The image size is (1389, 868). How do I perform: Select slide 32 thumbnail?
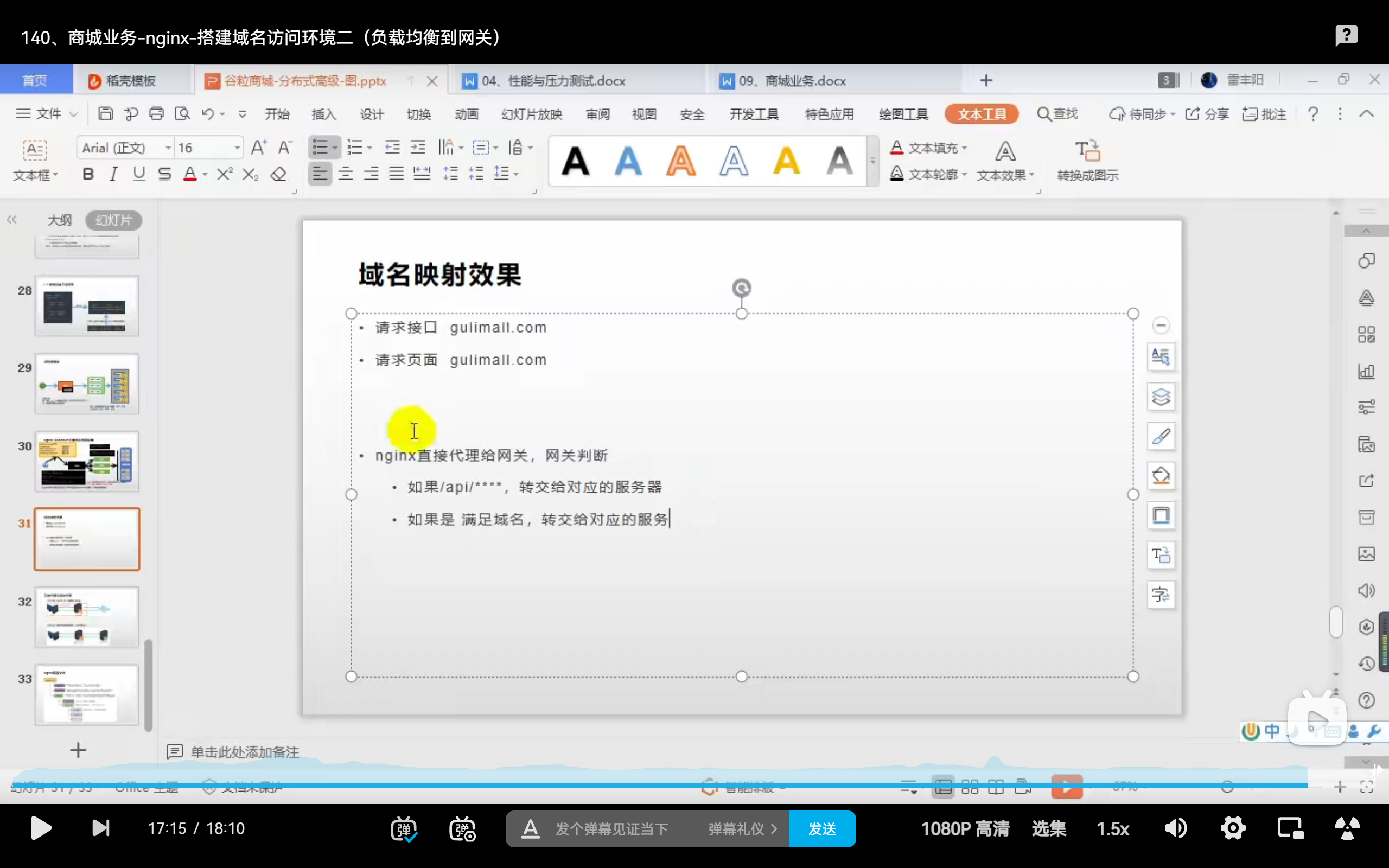87,617
